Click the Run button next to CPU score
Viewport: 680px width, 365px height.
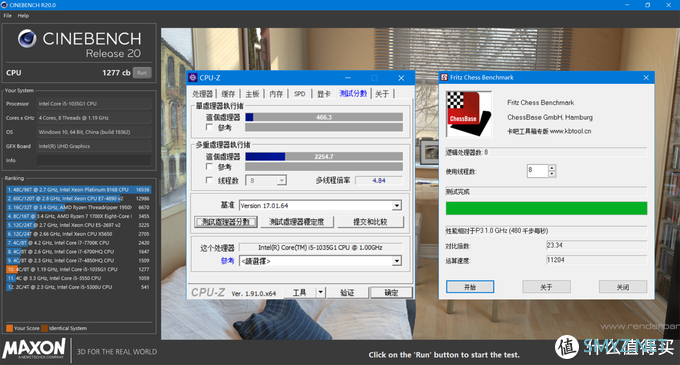coord(142,73)
